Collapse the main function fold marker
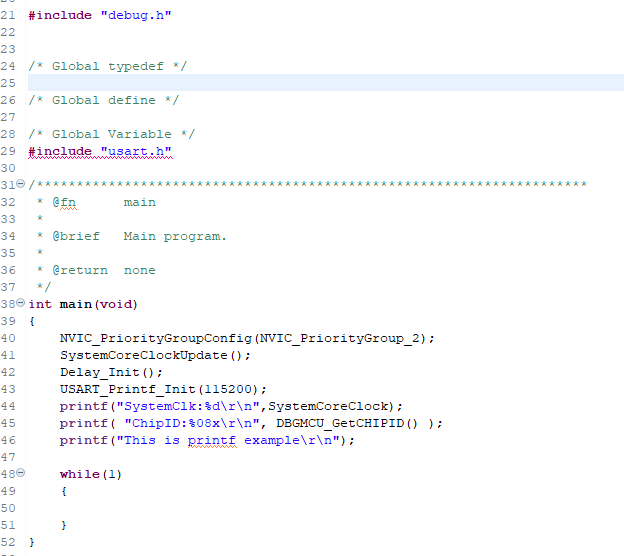The image size is (624, 556). (x=21, y=304)
